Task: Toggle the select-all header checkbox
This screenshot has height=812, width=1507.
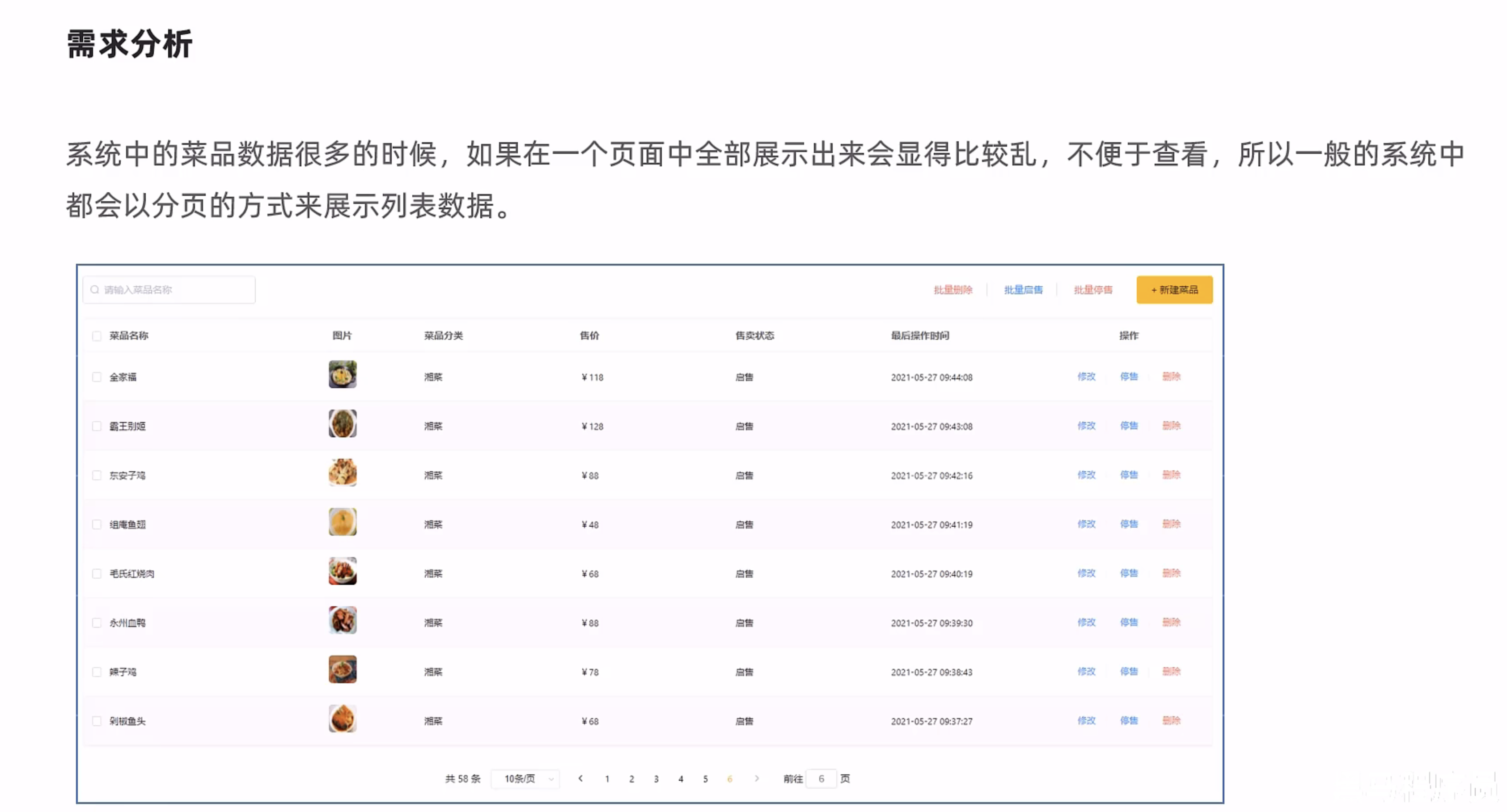Action: pyautogui.click(x=97, y=336)
